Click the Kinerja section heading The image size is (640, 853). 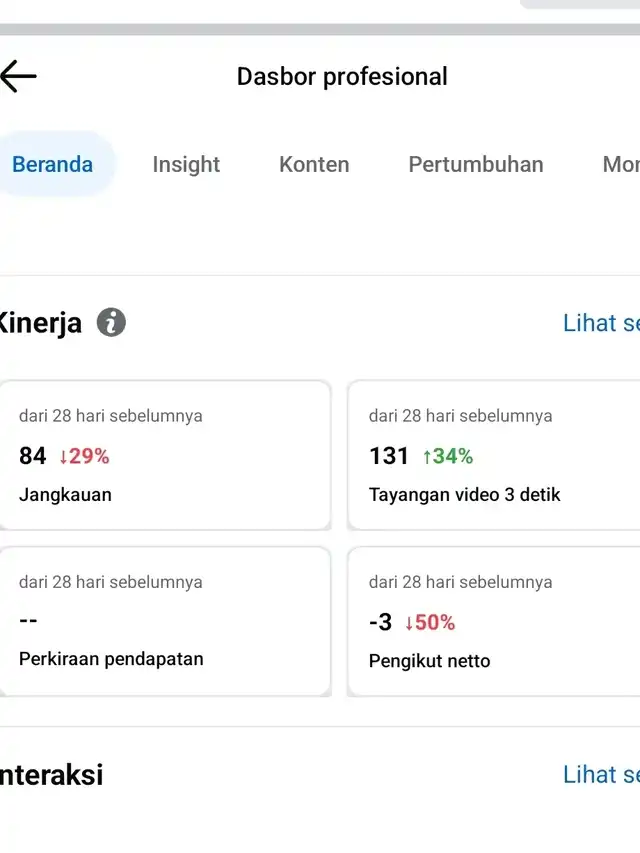(40, 324)
